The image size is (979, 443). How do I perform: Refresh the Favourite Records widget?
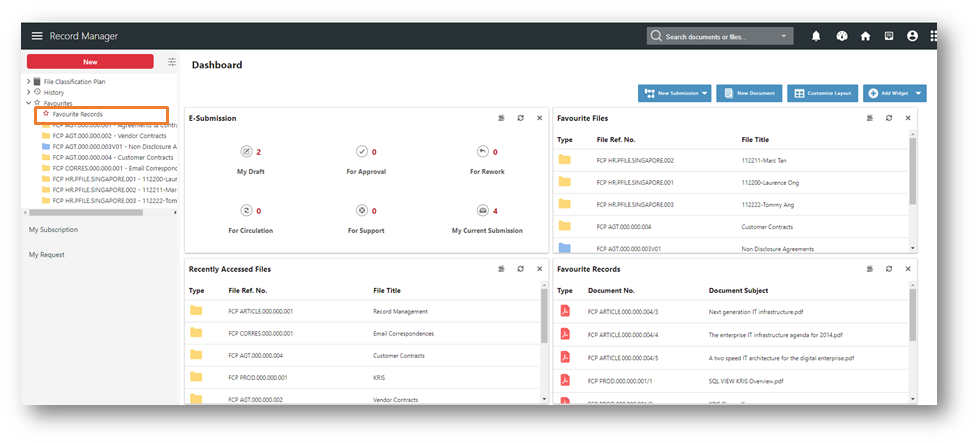pyautogui.click(x=888, y=269)
